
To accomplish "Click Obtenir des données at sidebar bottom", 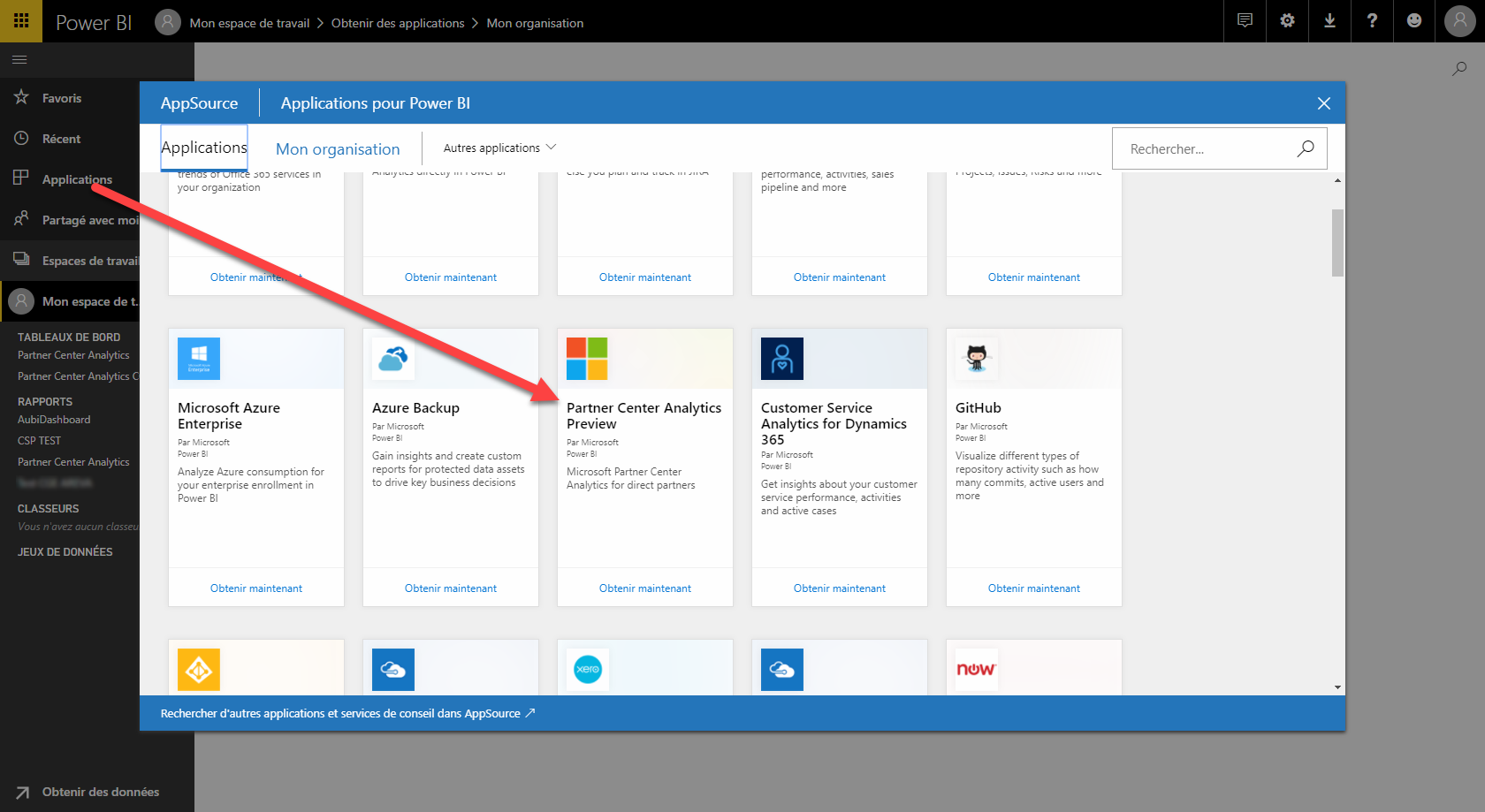I will pyautogui.click(x=101, y=793).
